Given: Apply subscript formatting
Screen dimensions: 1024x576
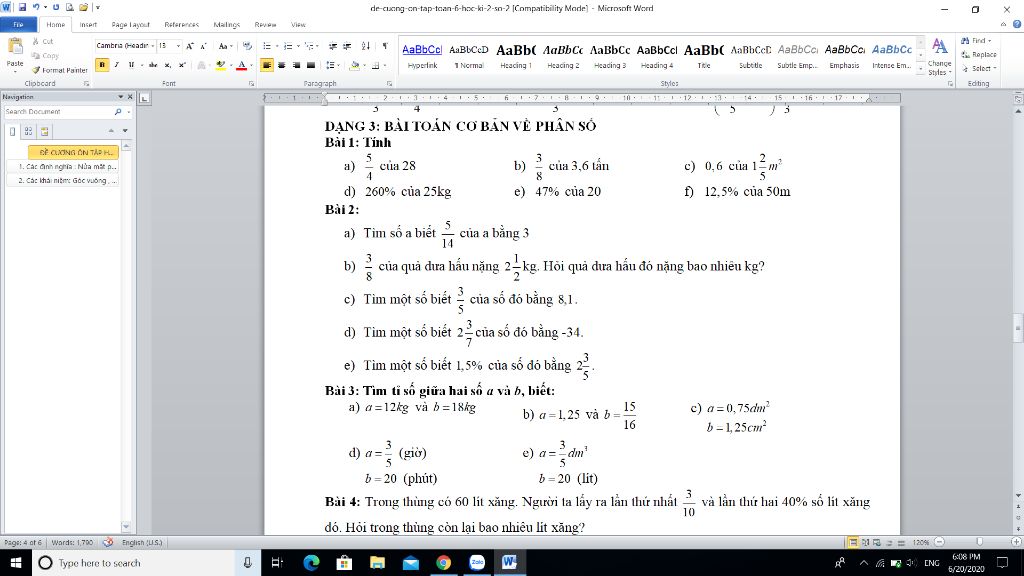Looking at the screenshot, I should pos(167,65).
